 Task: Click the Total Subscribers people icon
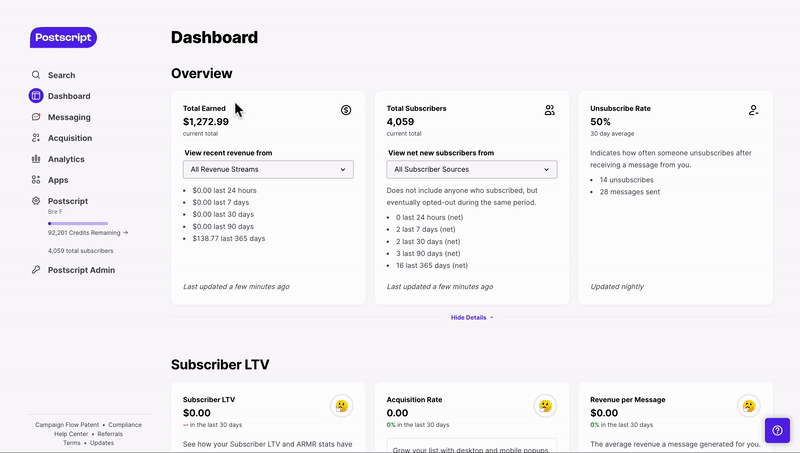(x=550, y=110)
